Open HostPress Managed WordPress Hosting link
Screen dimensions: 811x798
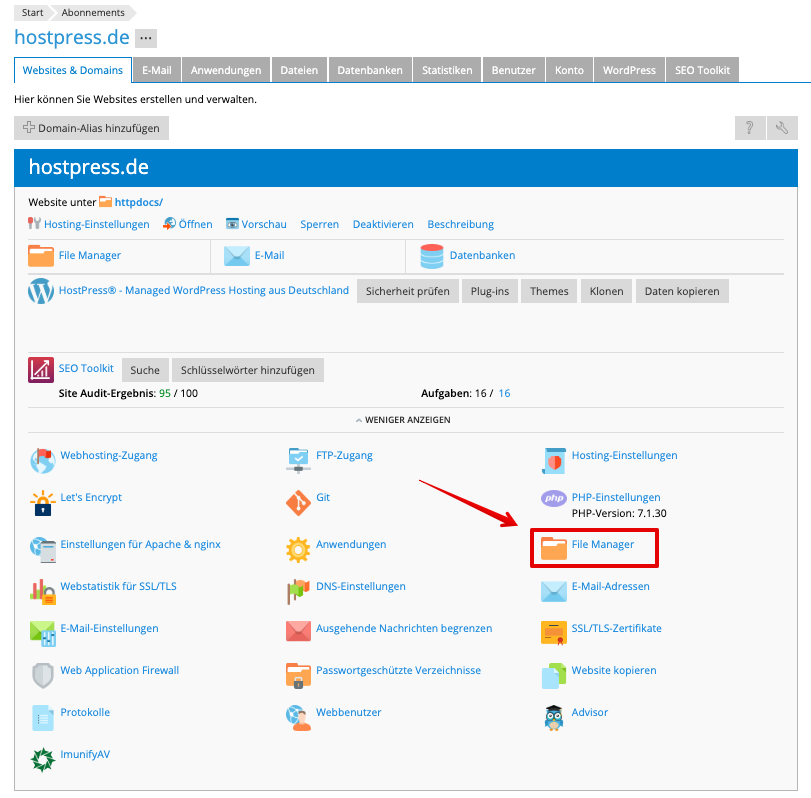click(204, 291)
